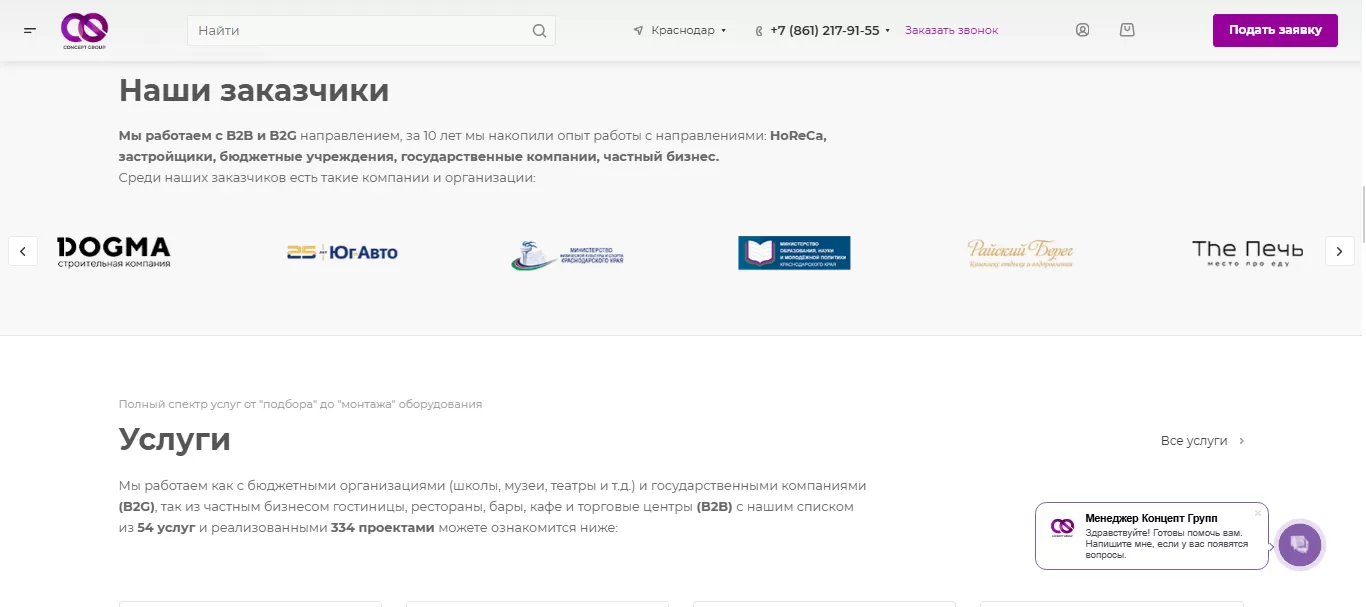Open the chat widget bubble icon
Image resolution: width=1366 pixels, height=607 pixels.
tap(1300, 545)
